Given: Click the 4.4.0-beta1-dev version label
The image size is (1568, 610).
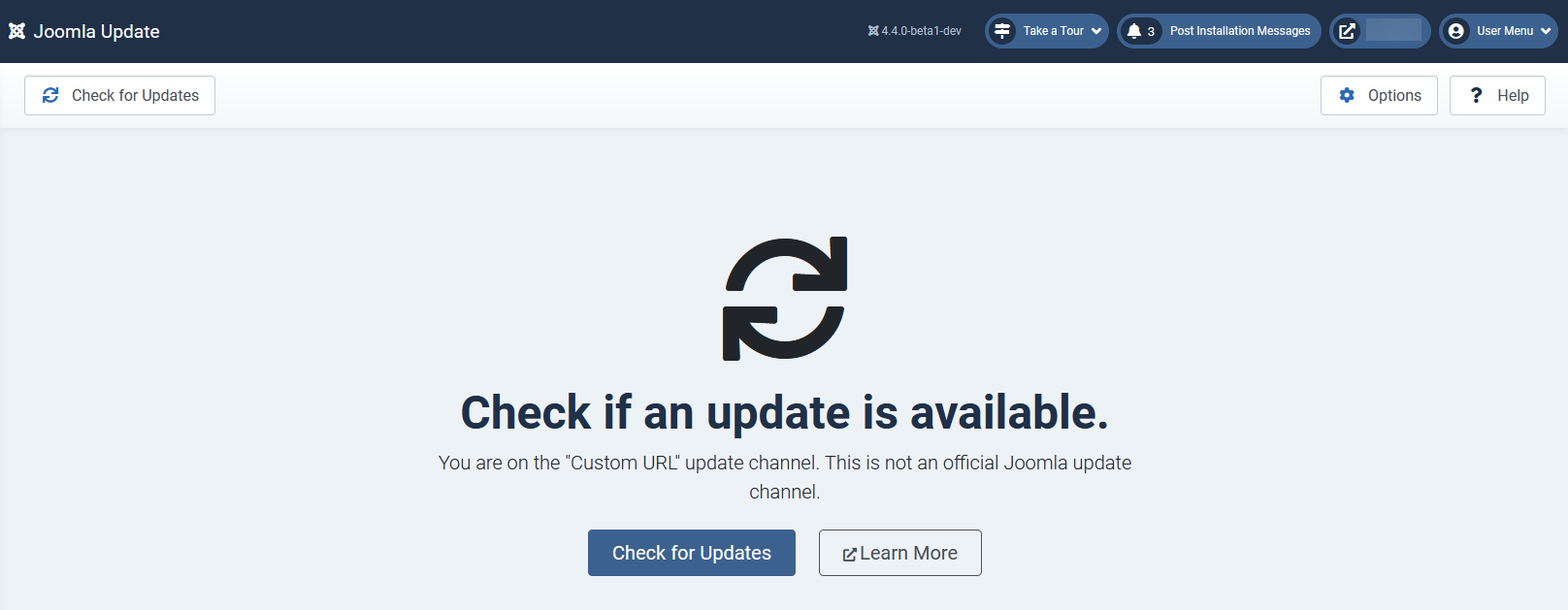Looking at the screenshot, I should [915, 31].
